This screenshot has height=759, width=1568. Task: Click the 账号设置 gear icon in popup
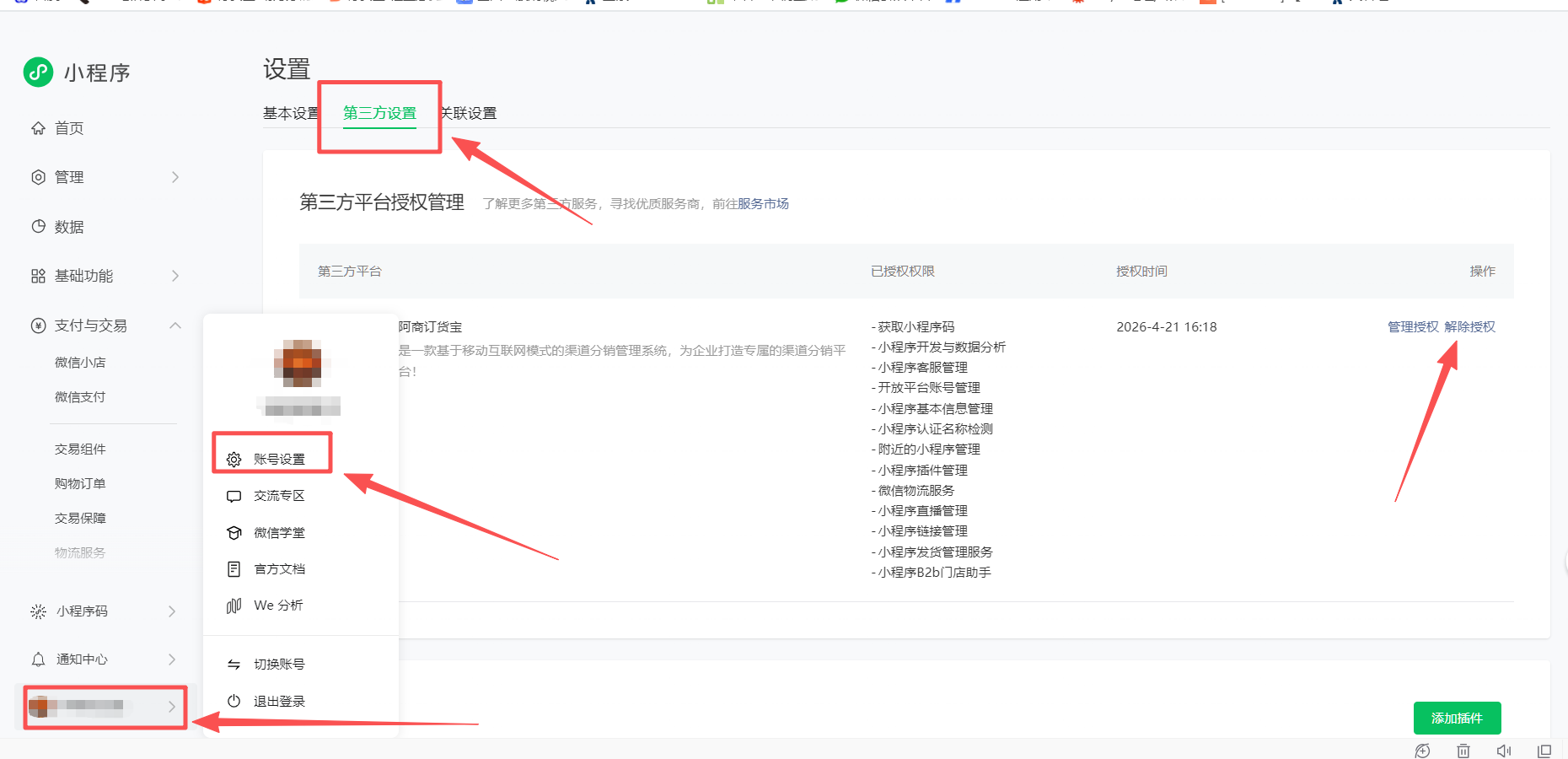[234, 460]
